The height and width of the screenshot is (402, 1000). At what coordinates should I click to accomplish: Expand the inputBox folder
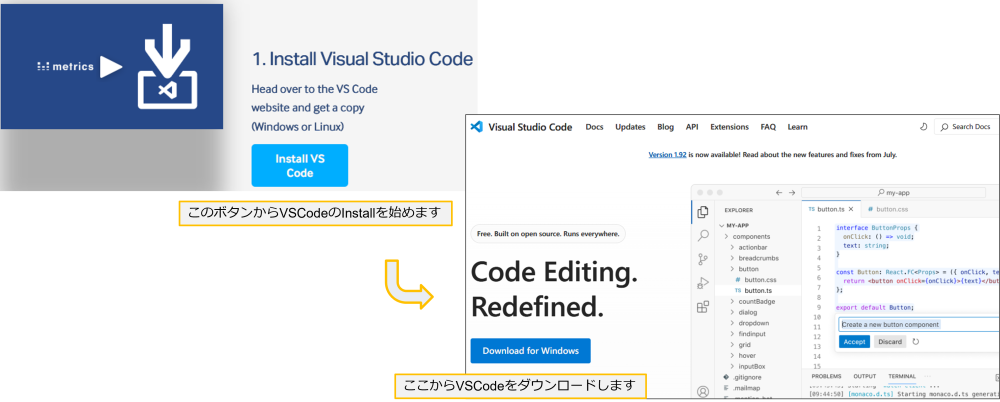coord(752,366)
